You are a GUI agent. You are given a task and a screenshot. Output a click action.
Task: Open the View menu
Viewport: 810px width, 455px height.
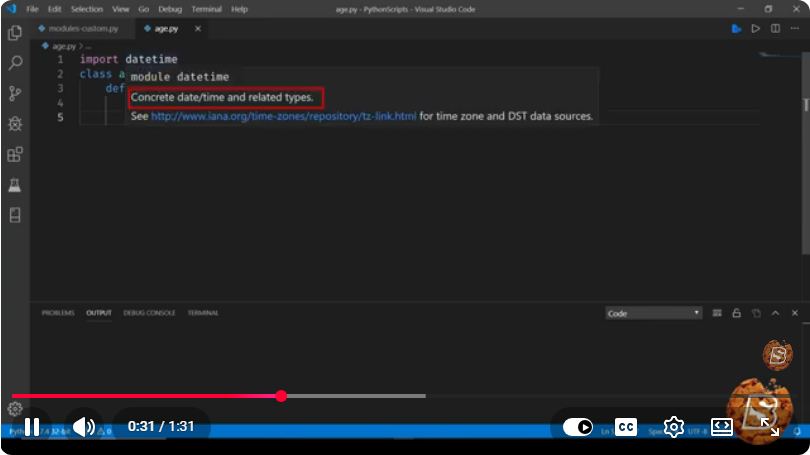click(120, 9)
